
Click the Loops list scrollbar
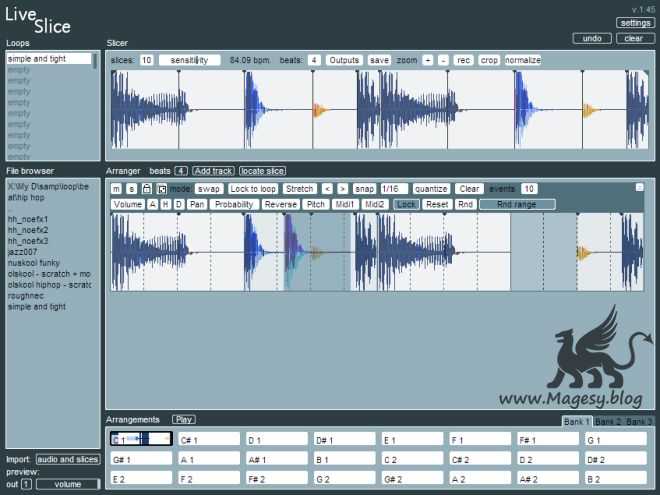[x=95, y=61]
